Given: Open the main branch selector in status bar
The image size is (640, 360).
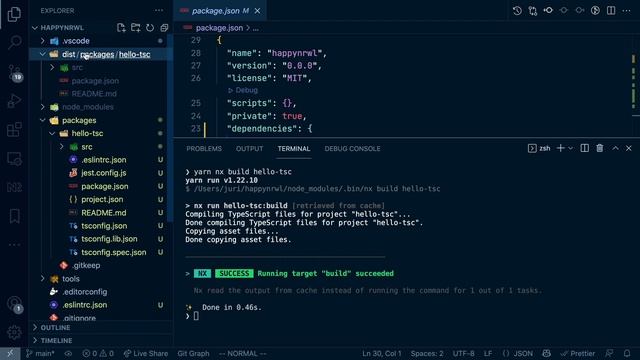Looking at the screenshot, I should click(40, 353).
